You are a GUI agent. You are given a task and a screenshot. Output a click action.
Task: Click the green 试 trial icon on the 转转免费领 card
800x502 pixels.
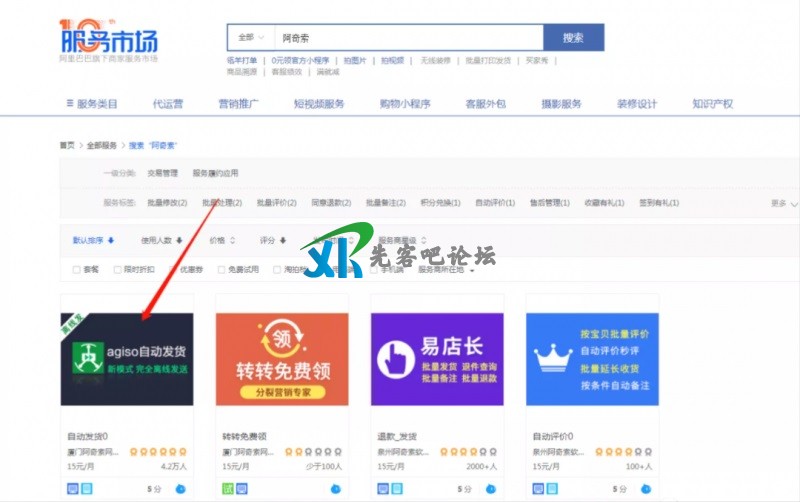pos(228,489)
